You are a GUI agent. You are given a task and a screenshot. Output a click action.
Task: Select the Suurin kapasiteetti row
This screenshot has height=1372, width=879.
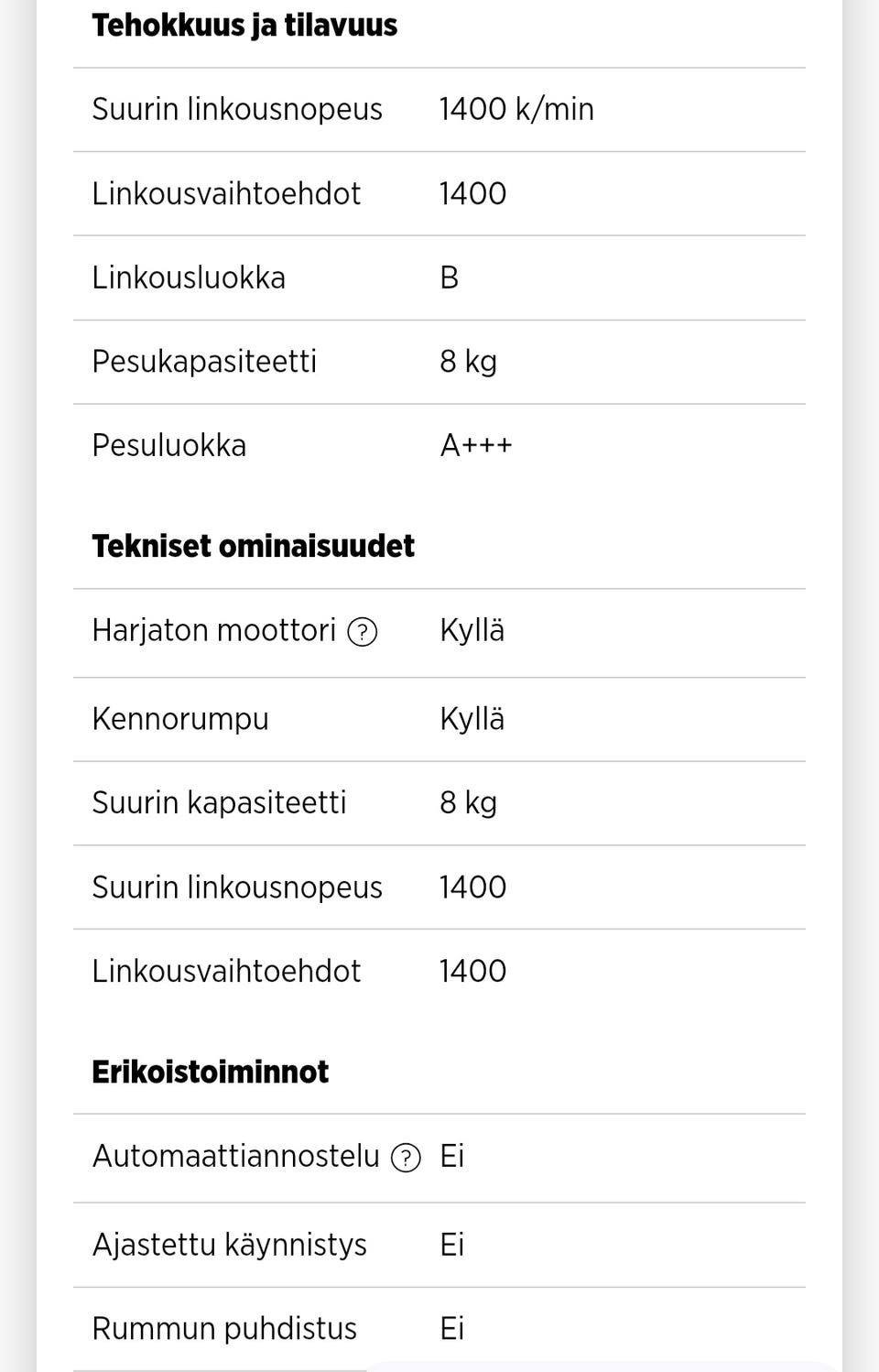pyautogui.click(x=219, y=802)
